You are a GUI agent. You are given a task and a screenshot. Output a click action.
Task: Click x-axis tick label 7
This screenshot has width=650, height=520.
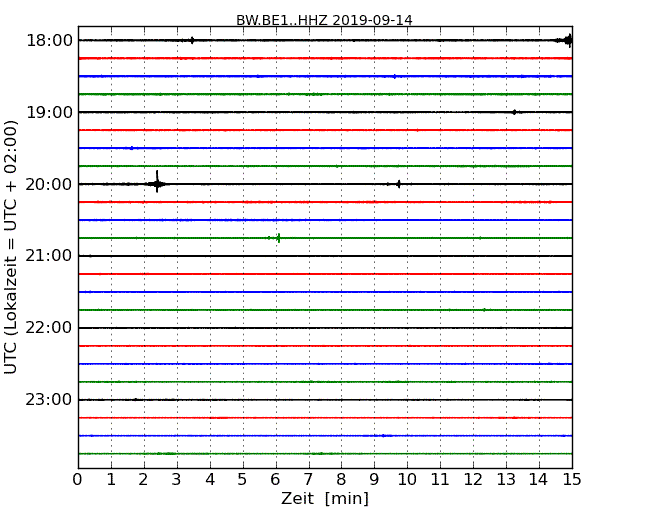point(308,480)
